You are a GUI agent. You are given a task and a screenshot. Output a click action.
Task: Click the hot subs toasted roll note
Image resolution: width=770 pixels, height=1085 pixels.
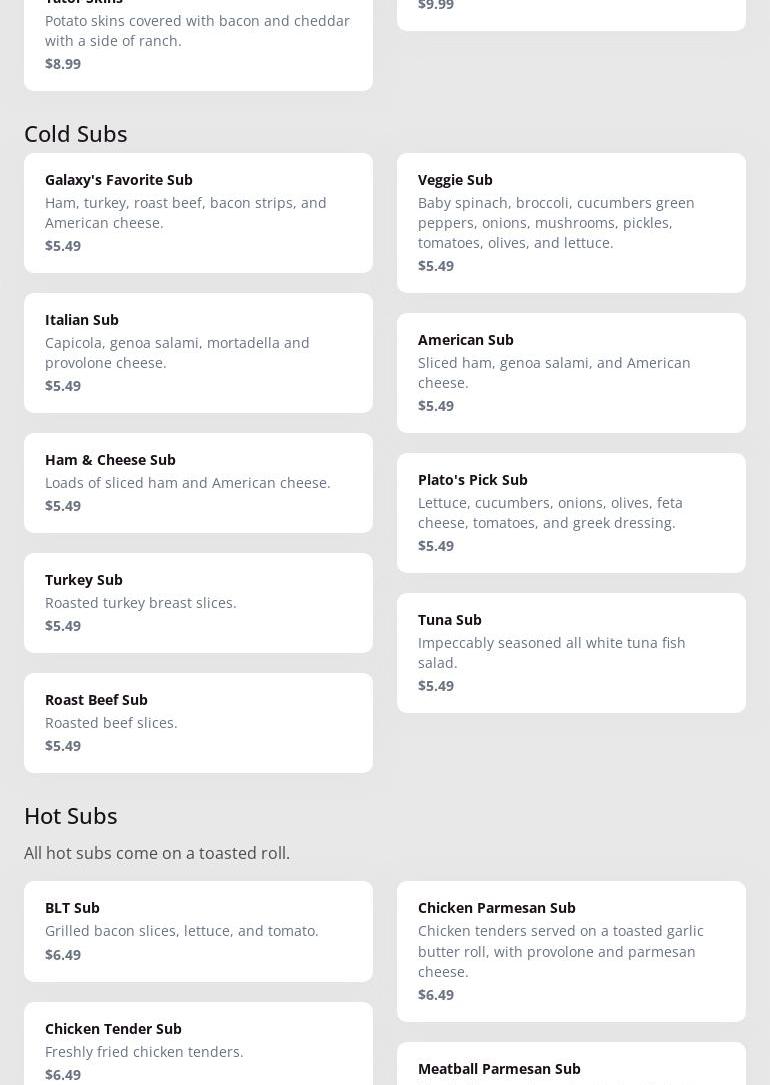pos(157,853)
